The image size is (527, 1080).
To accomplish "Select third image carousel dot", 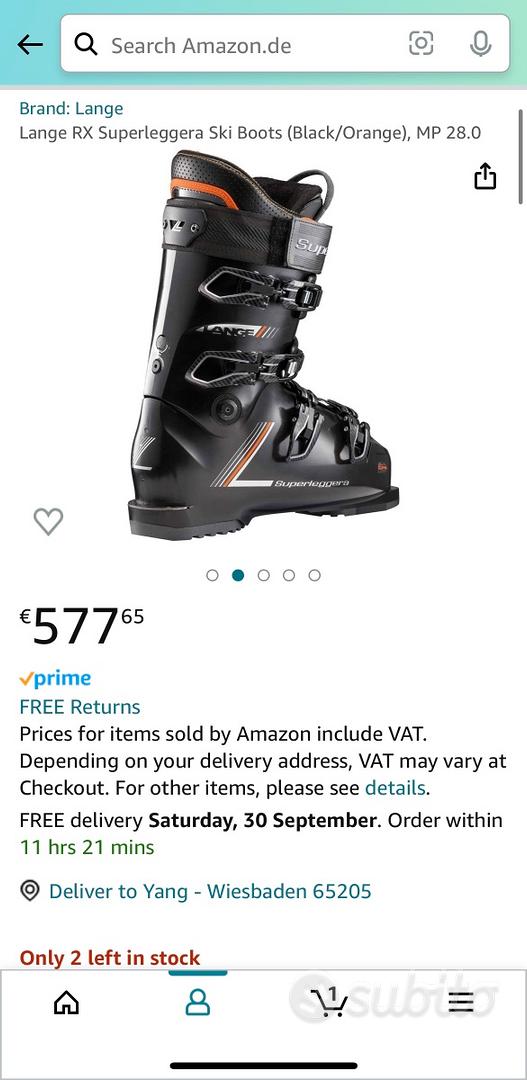I will coord(263,575).
